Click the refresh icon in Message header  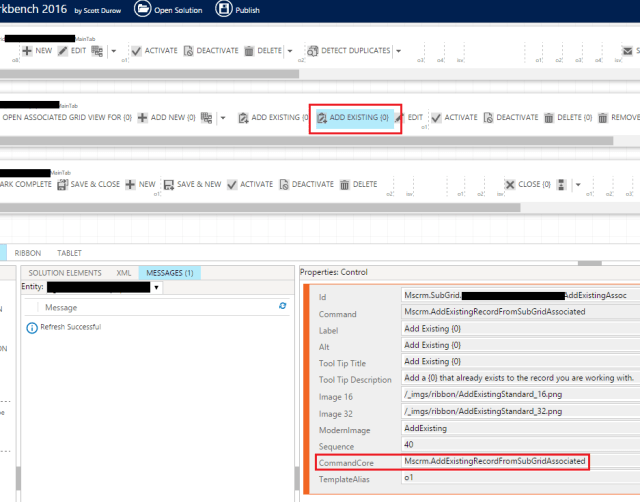(282, 307)
